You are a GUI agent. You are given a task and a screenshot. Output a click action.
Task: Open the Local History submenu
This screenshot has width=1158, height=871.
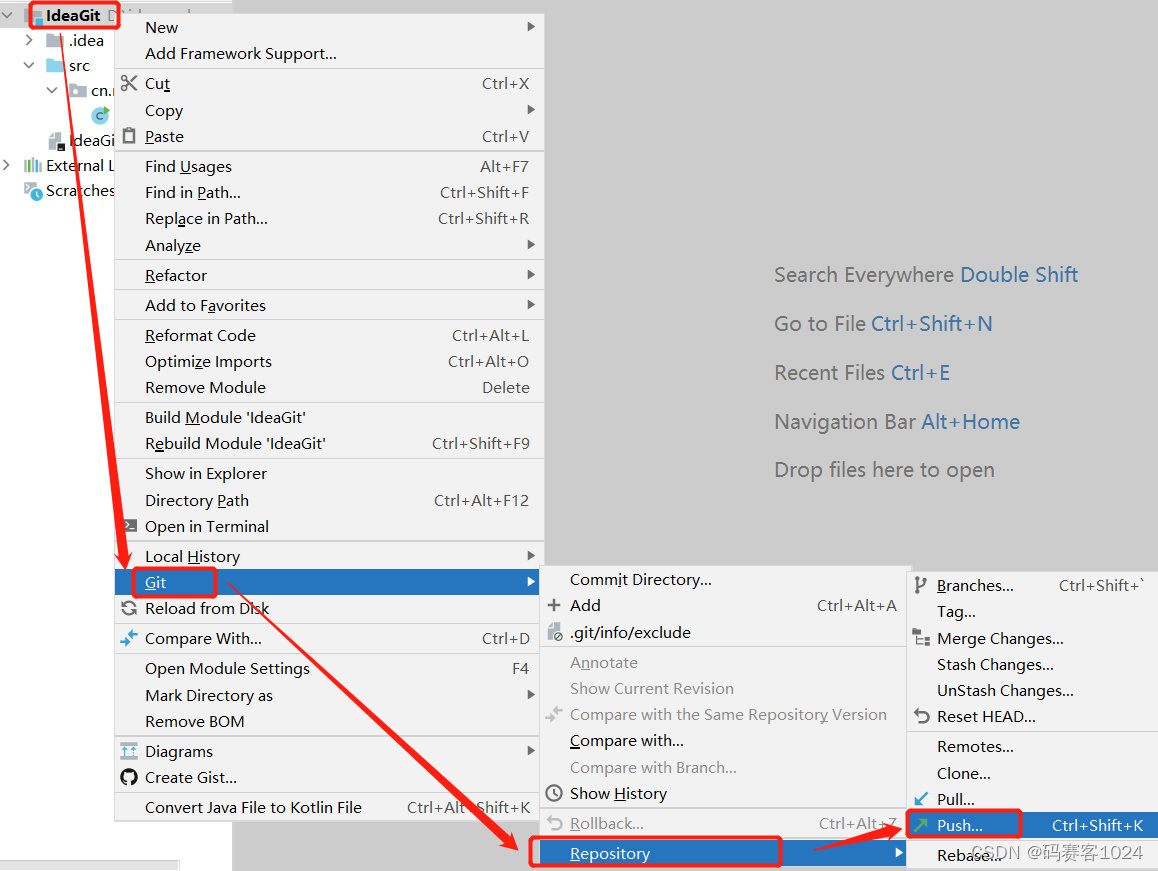tap(329, 556)
